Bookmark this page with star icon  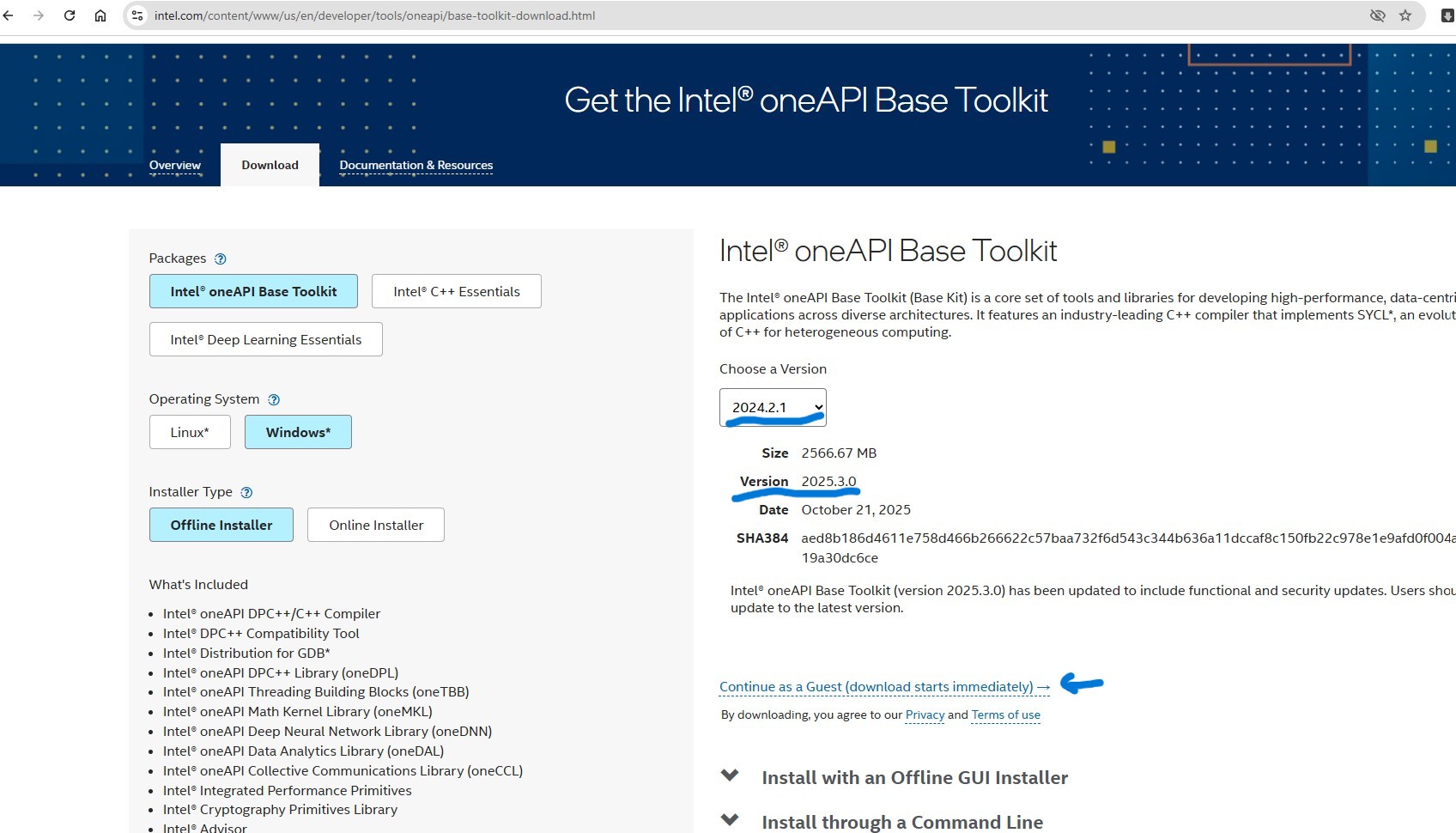(x=1405, y=15)
